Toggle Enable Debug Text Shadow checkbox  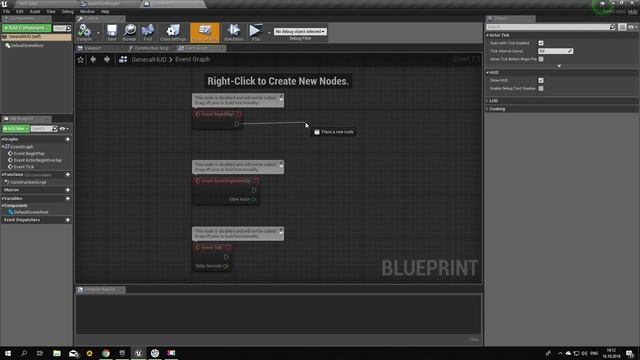541,89
